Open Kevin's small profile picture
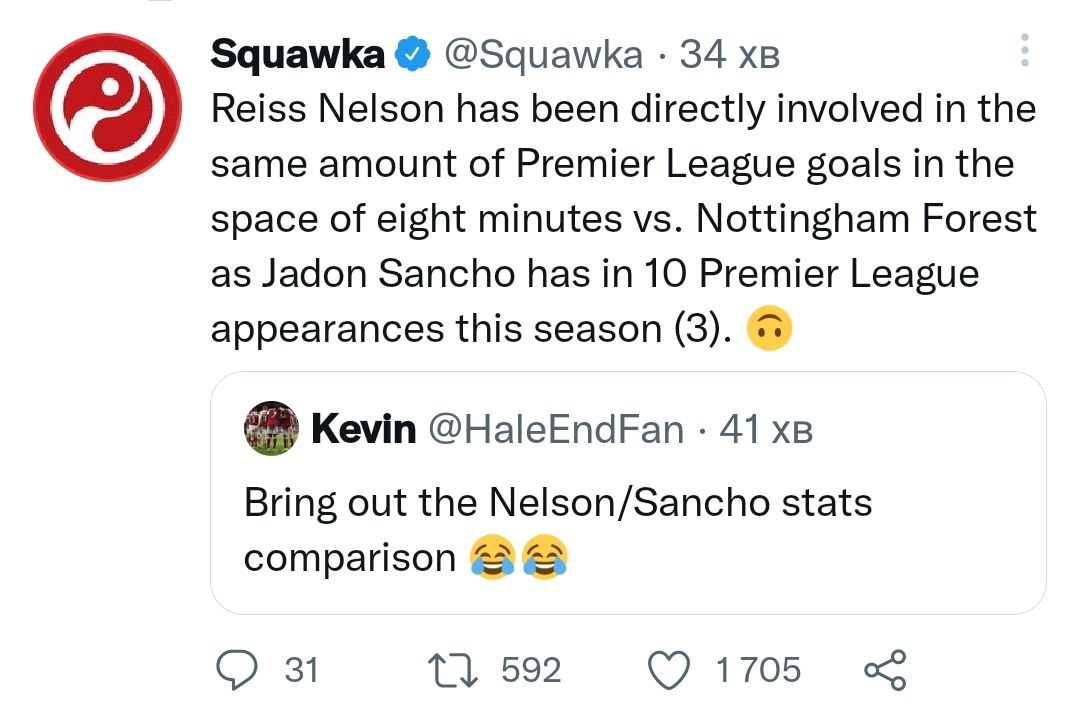Viewport: 1080px width, 722px height. [270, 429]
